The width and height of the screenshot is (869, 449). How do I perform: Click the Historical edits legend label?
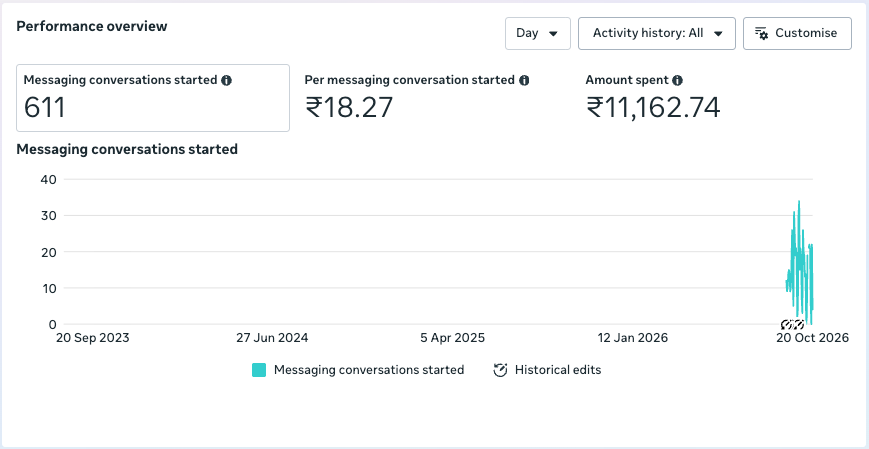click(558, 370)
